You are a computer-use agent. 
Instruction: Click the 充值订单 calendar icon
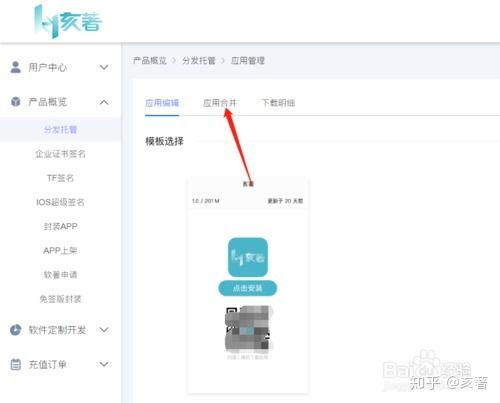pos(15,364)
